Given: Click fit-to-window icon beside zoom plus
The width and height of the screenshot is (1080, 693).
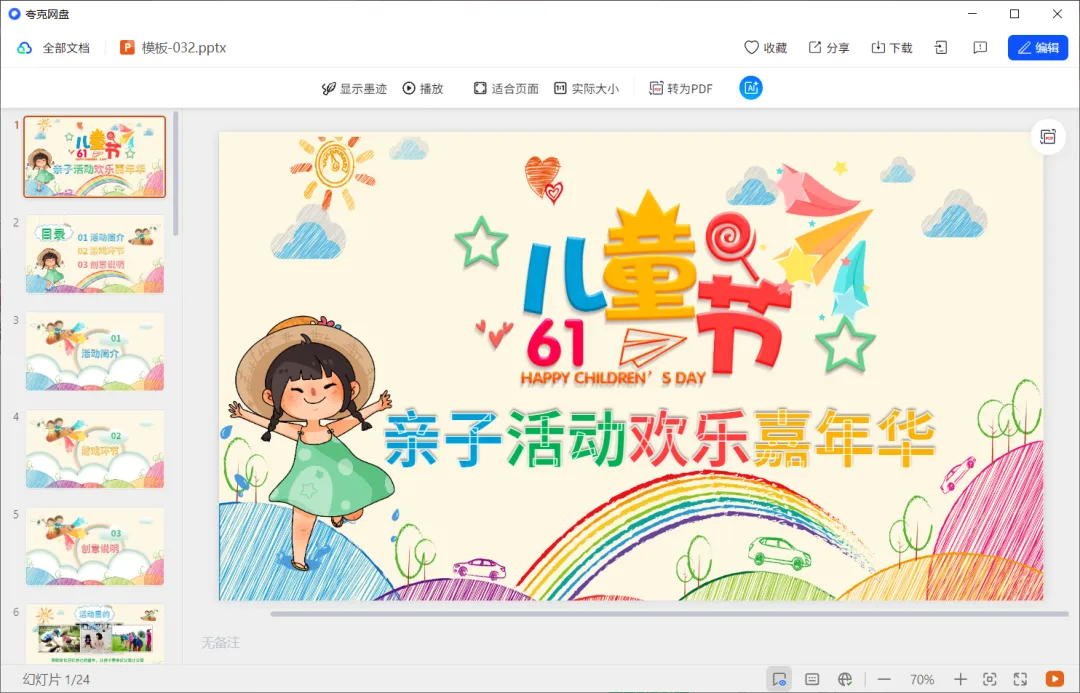Looking at the screenshot, I should 990,679.
